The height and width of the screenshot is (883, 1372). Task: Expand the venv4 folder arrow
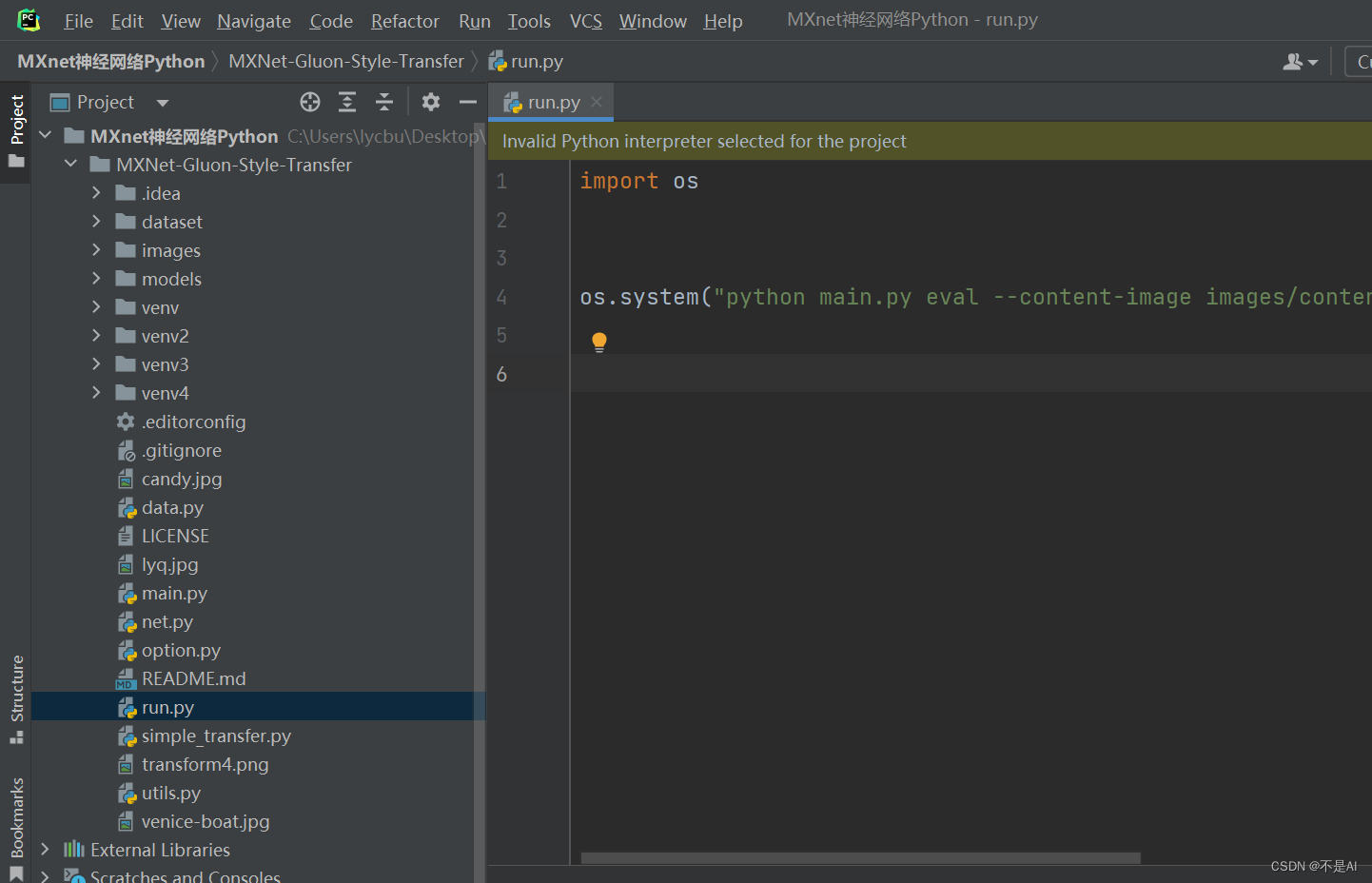pos(96,393)
